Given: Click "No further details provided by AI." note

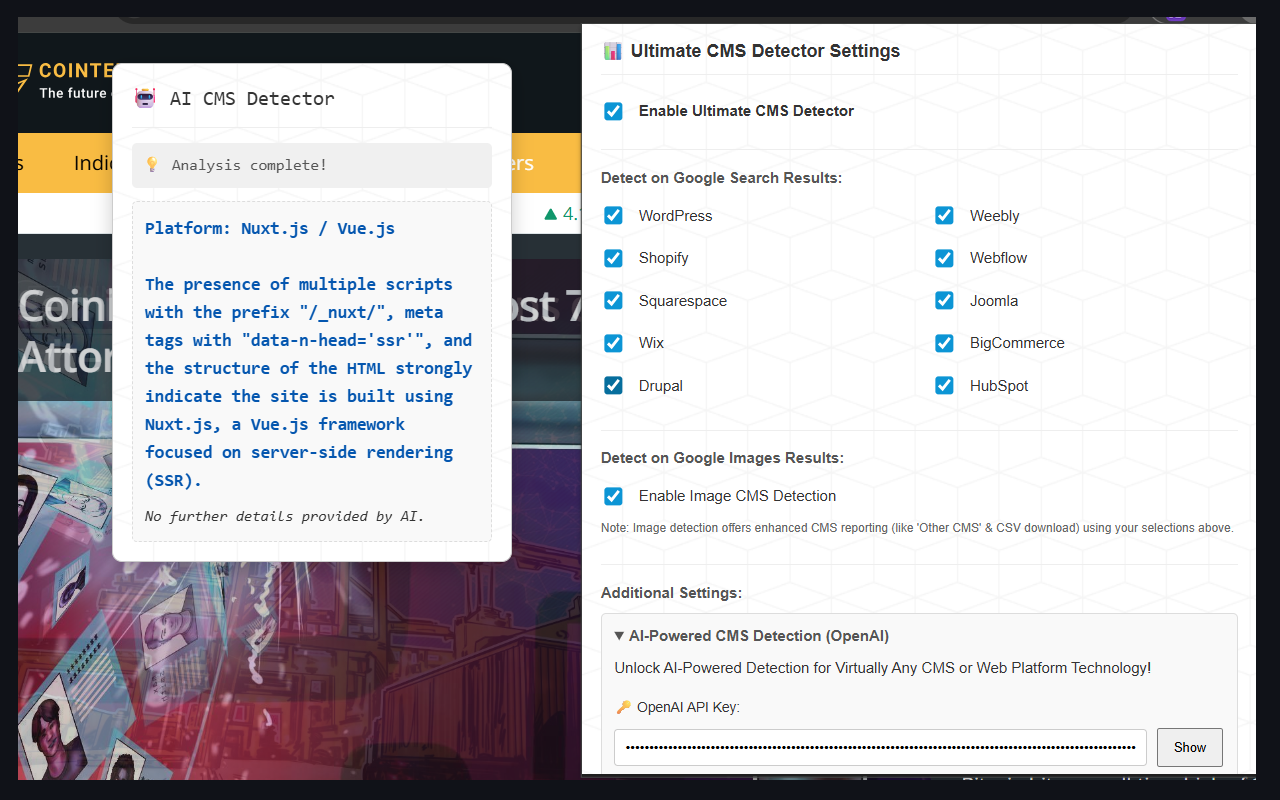Looking at the screenshot, I should [285, 516].
